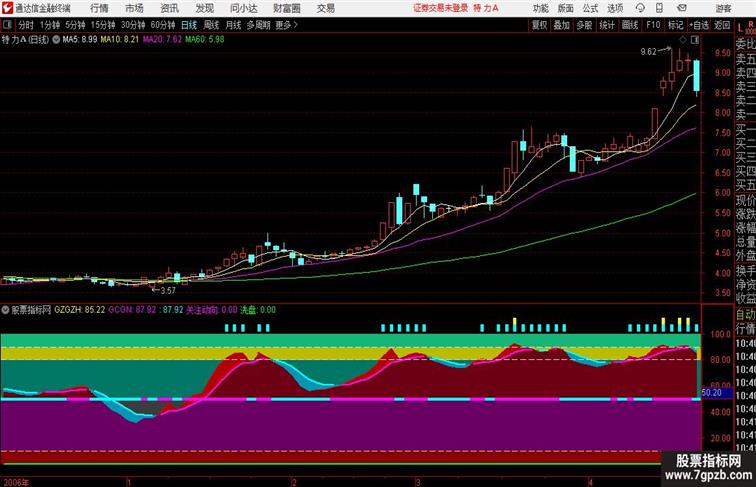Toggle the side panel icon at chart top-right

tap(695, 40)
